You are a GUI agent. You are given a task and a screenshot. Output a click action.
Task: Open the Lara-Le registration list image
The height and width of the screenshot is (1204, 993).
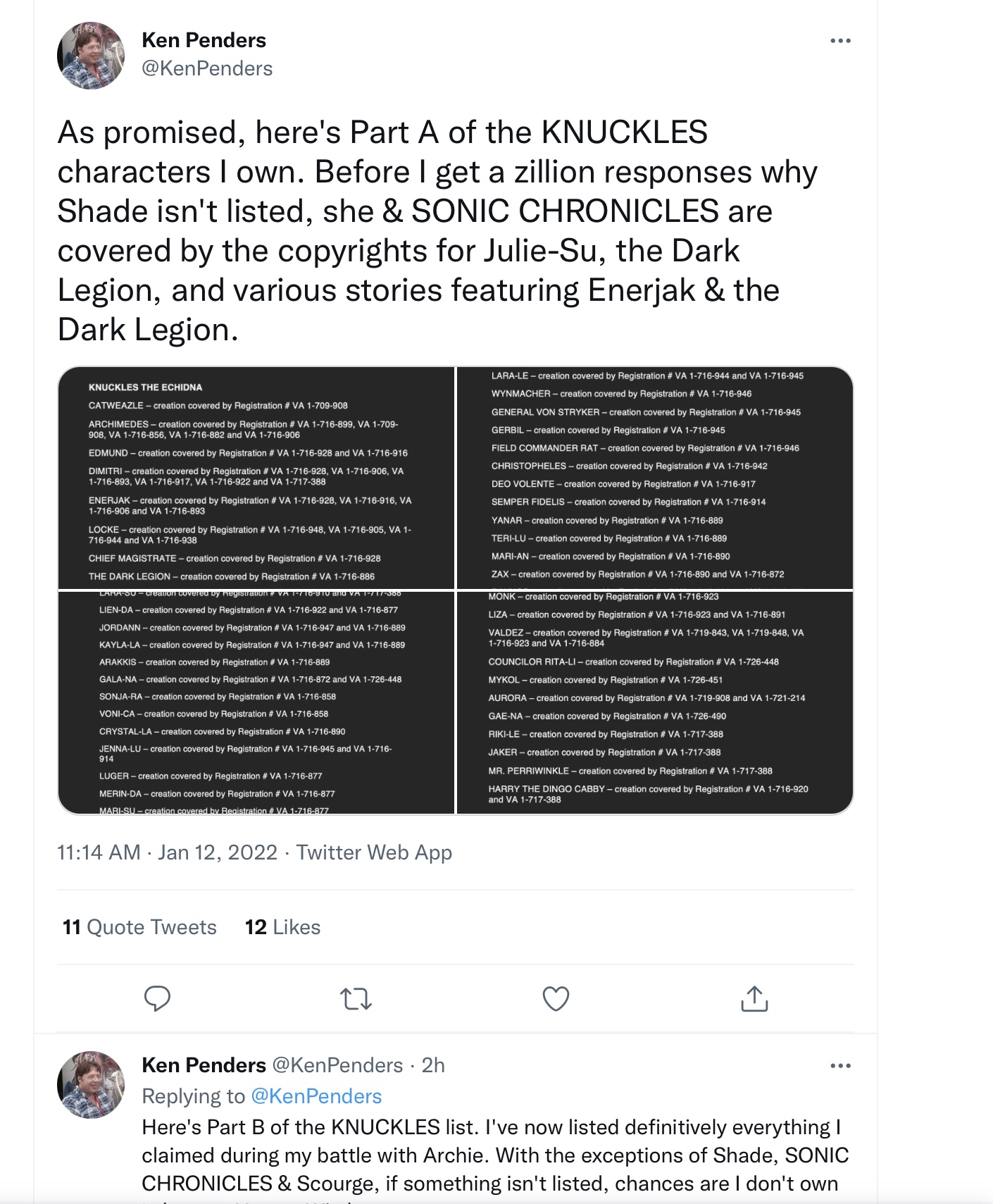(x=655, y=478)
